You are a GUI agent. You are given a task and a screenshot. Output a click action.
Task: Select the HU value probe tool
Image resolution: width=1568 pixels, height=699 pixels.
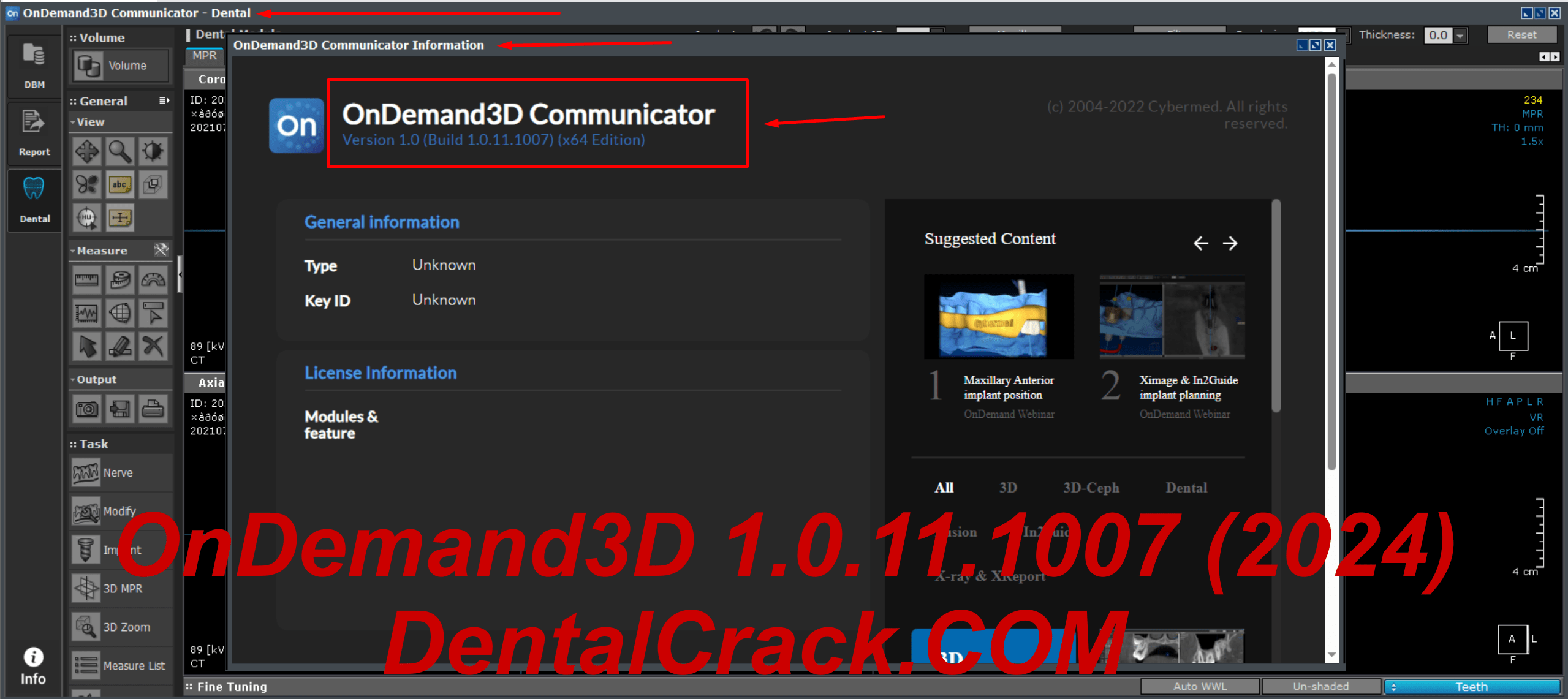[86, 217]
